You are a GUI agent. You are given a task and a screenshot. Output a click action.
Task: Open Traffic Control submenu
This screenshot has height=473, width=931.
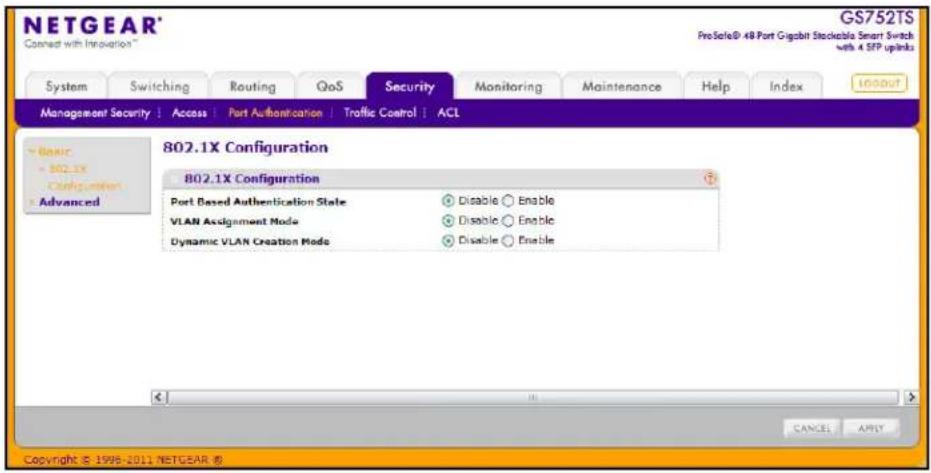(380, 113)
